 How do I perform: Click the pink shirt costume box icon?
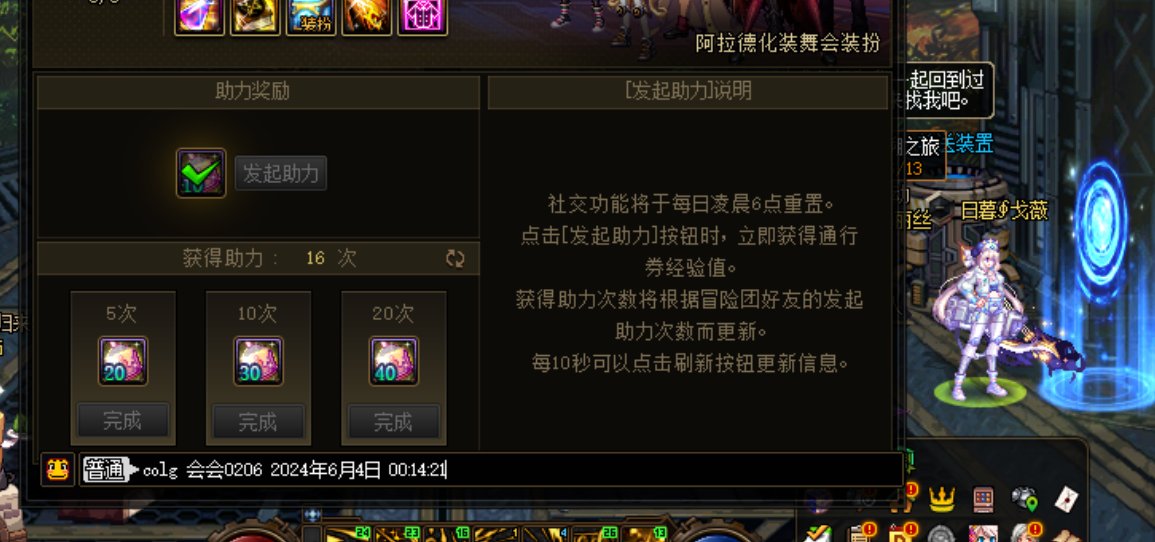(x=422, y=16)
